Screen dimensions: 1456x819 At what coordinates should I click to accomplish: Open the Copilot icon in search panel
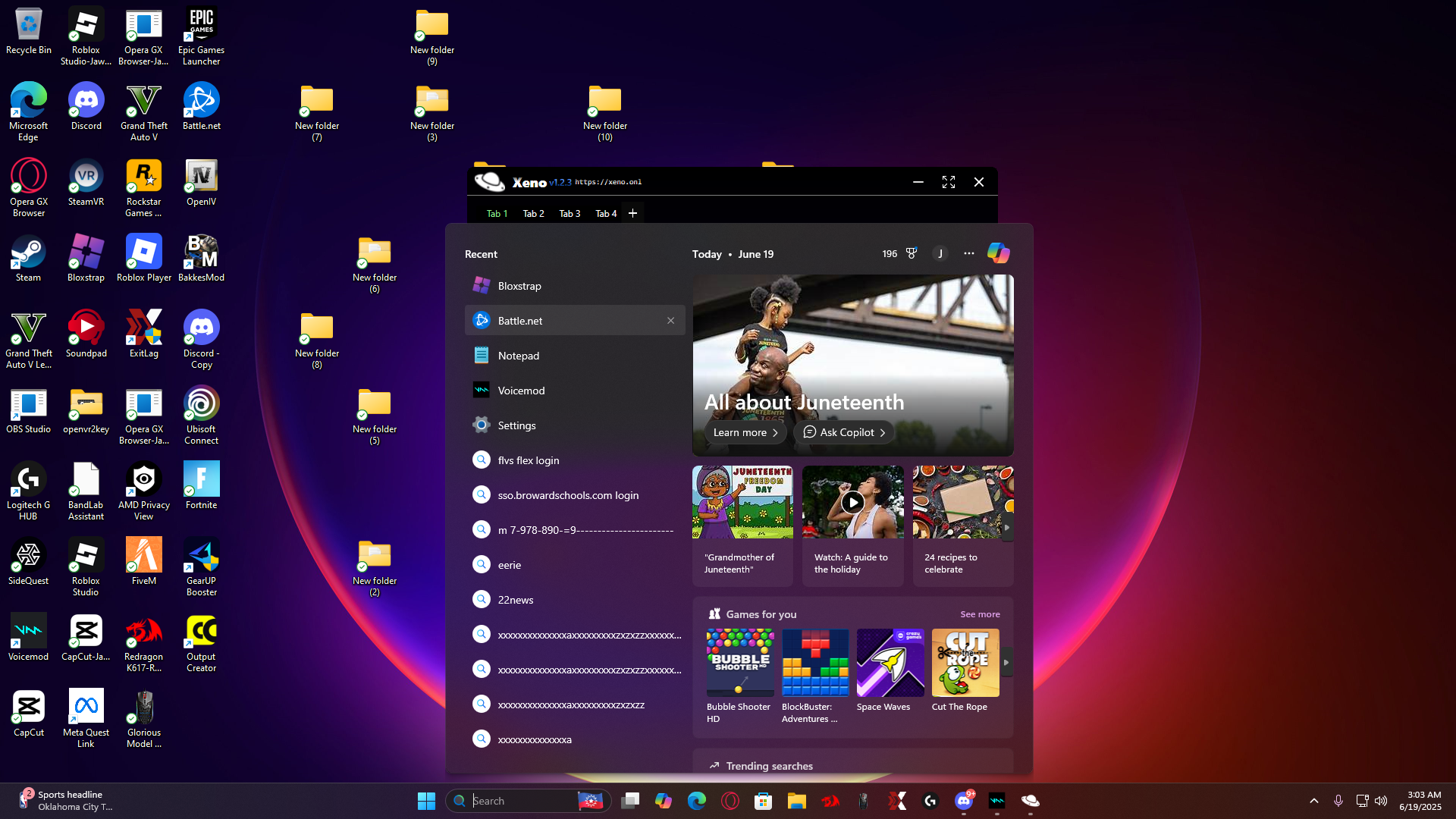(x=998, y=253)
